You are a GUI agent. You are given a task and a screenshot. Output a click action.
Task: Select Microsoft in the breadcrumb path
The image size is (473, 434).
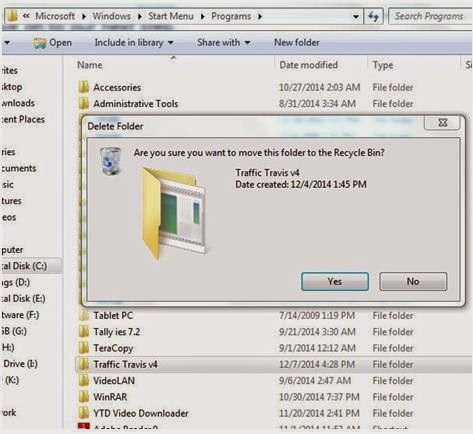tap(55, 16)
